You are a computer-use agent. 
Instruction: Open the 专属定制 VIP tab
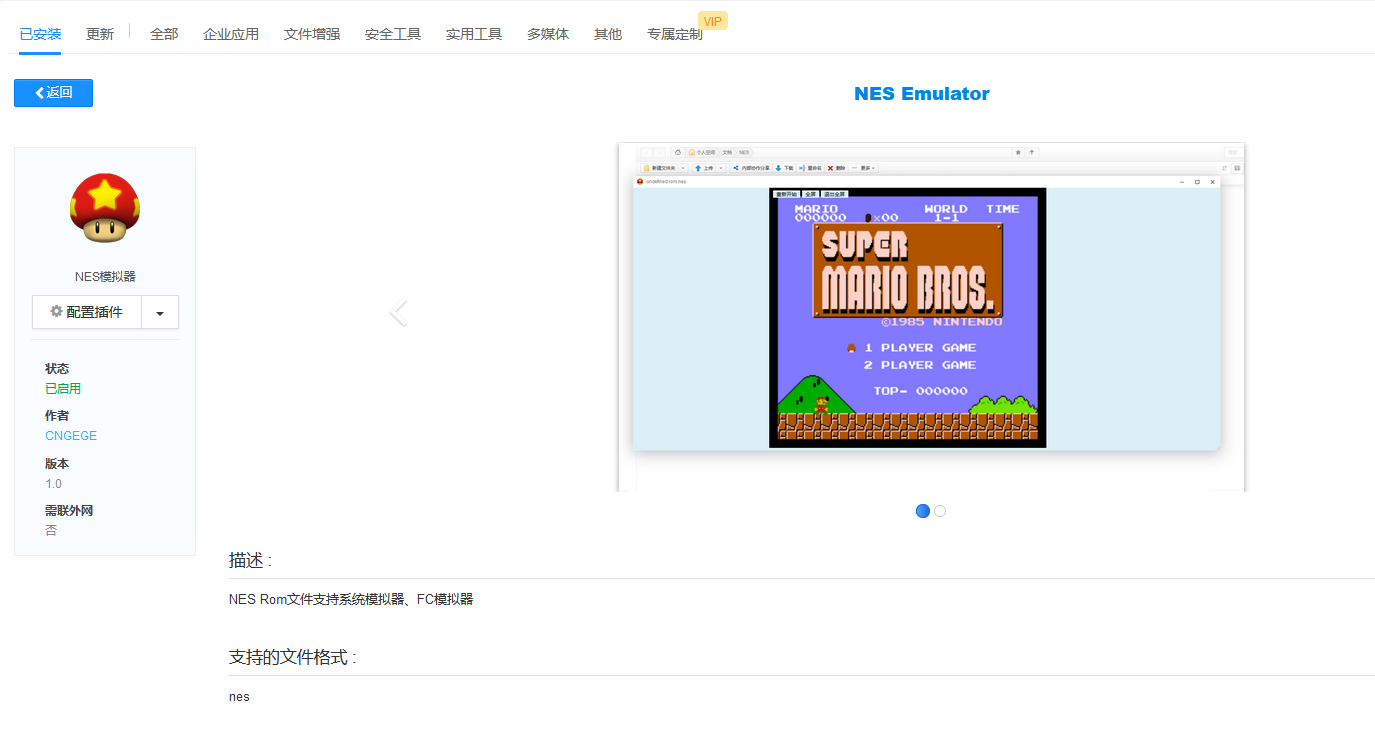(x=675, y=34)
